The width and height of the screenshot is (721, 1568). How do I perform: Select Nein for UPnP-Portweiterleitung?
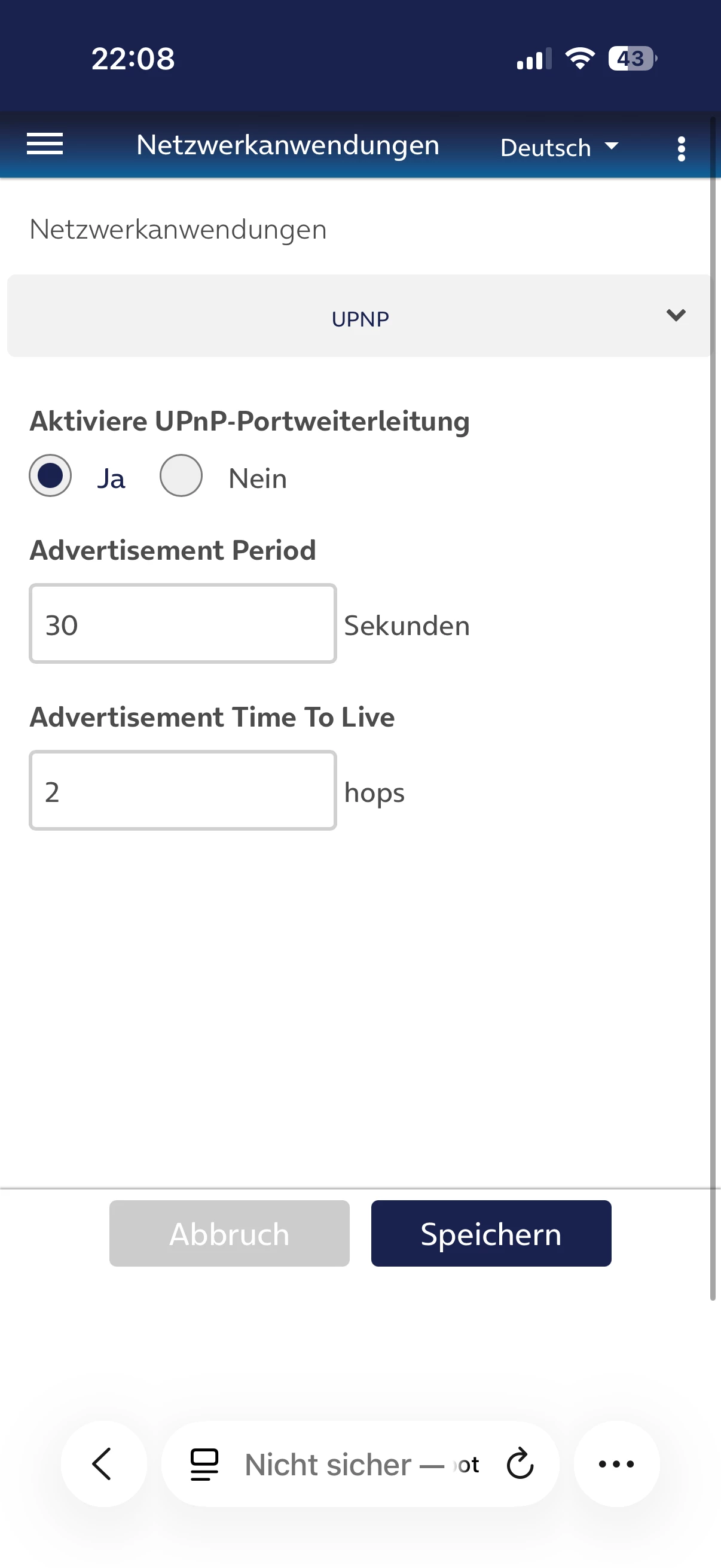pos(181,475)
